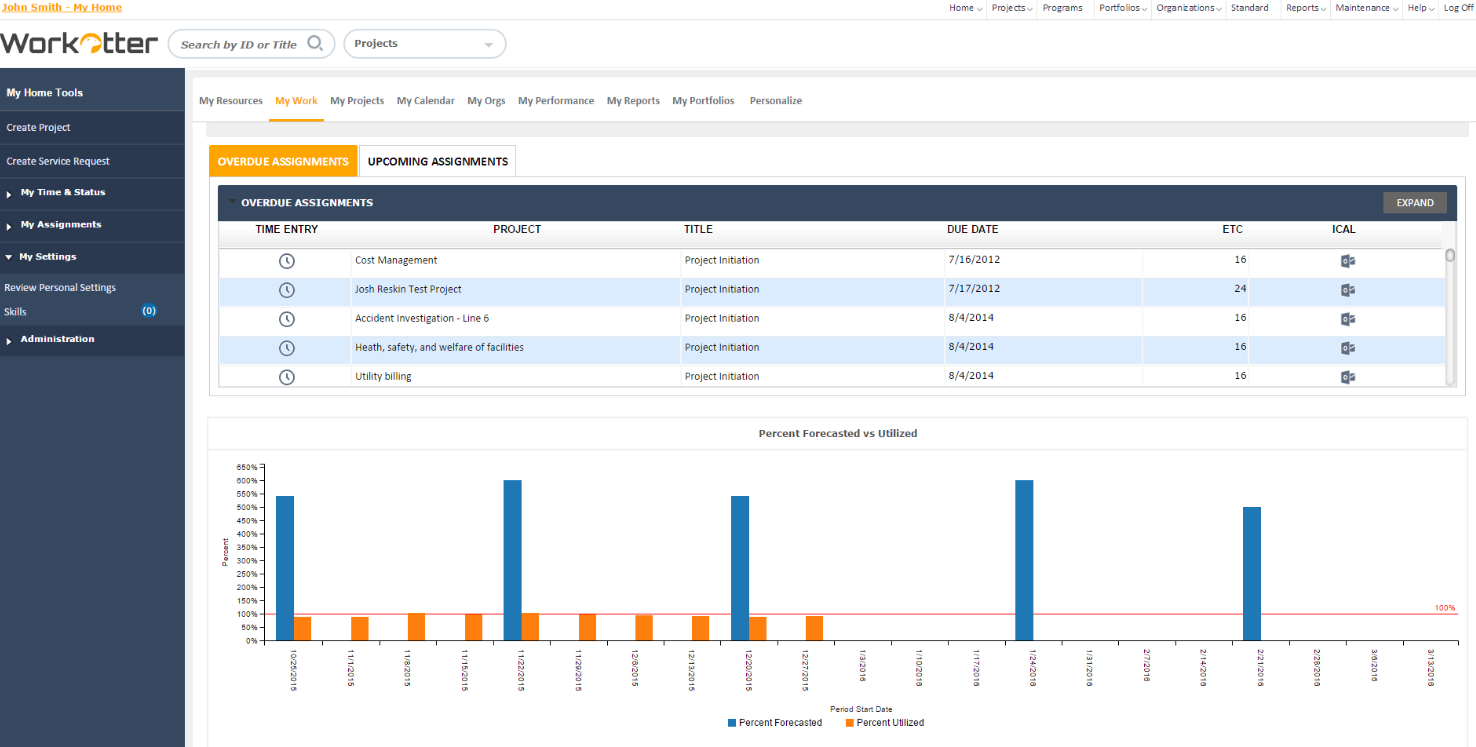The image size is (1476, 747).
Task: Click into Search by ID or Title field
Action: click(240, 45)
